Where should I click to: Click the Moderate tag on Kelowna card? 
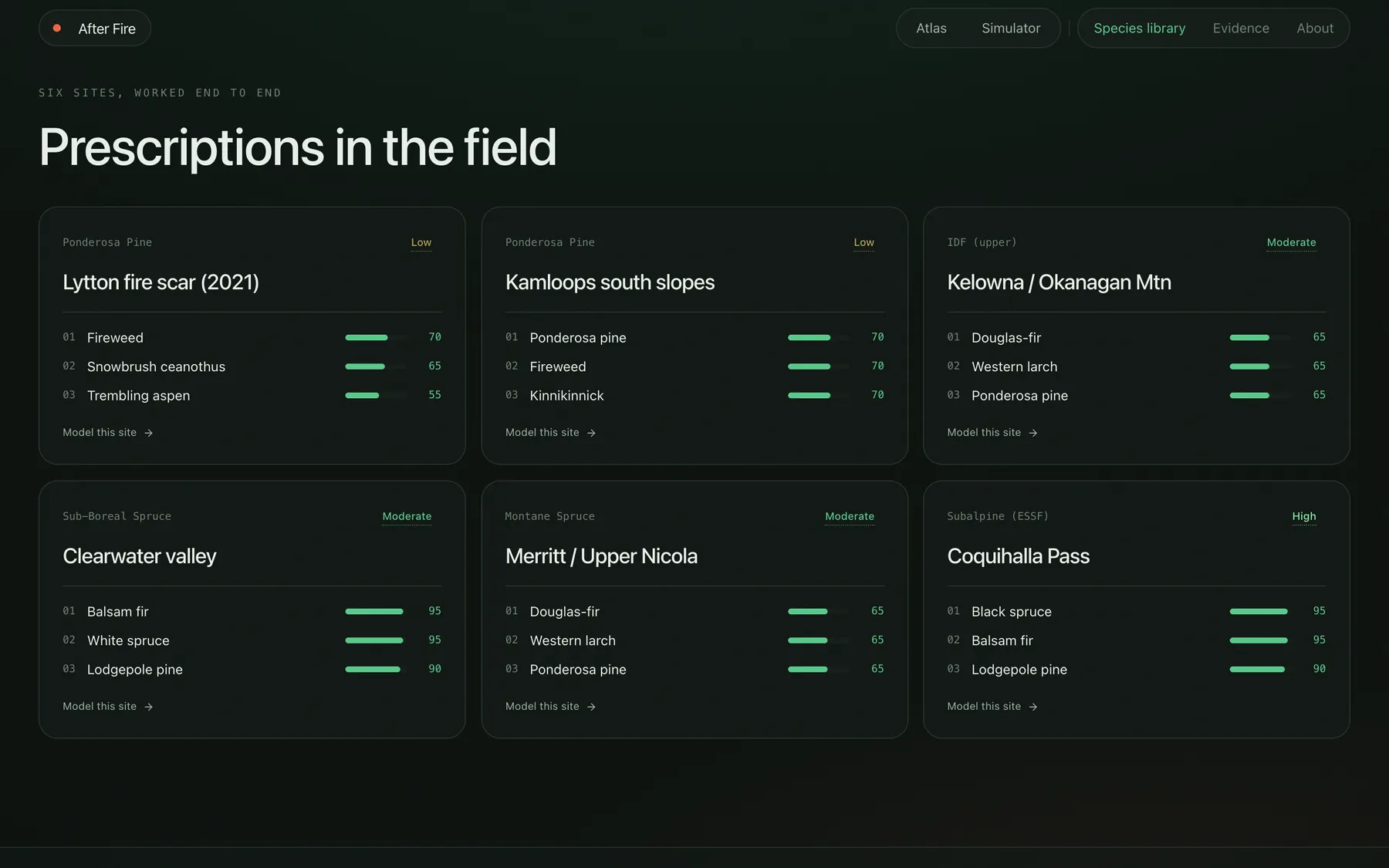click(x=1292, y=243)
